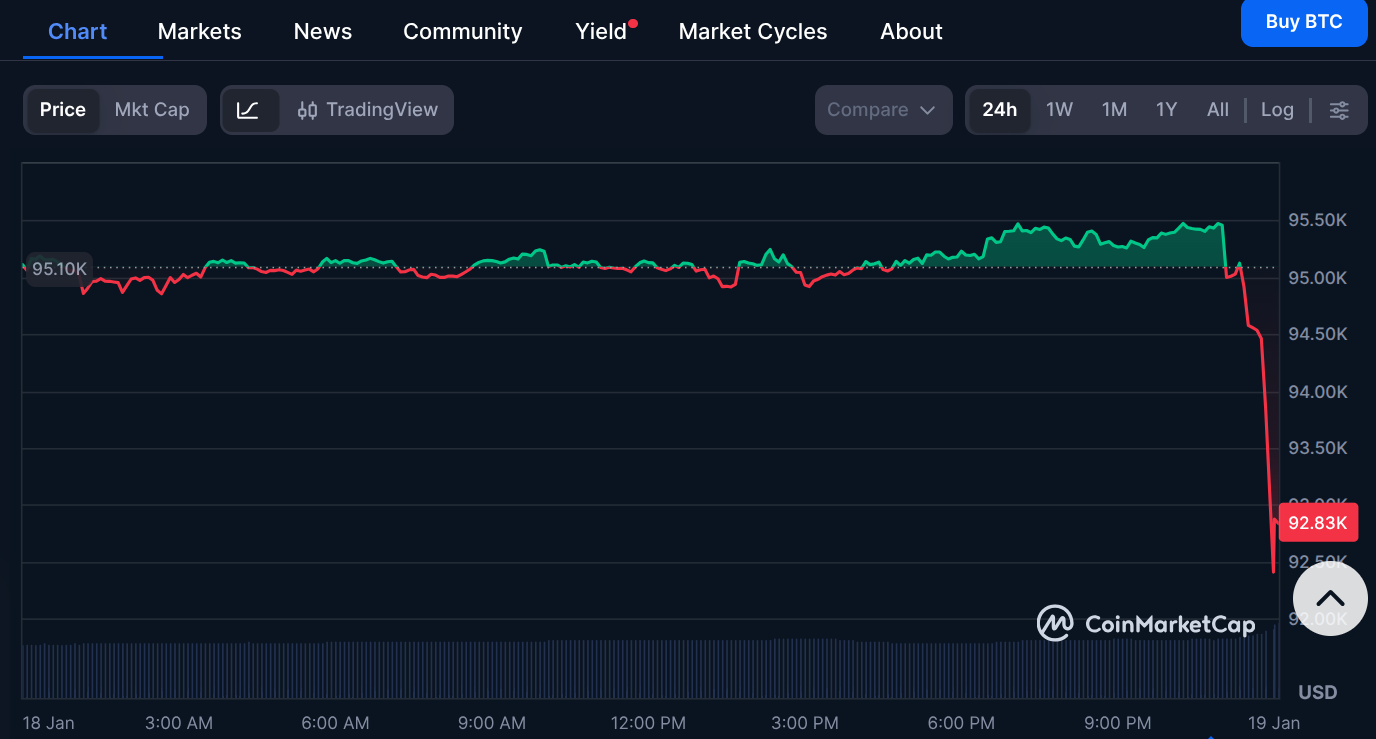The image size is (1376, 739).
Task: Open the Compare dropdown
Action: click(x=883, y=110)
